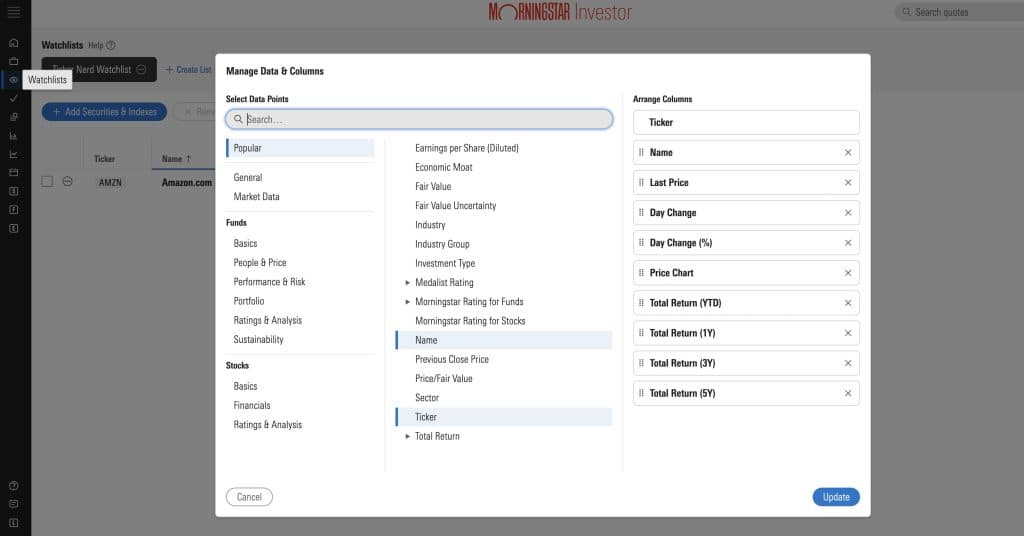
Task: Select Price/Fair Value data point
Action: [x=443, y=379]
